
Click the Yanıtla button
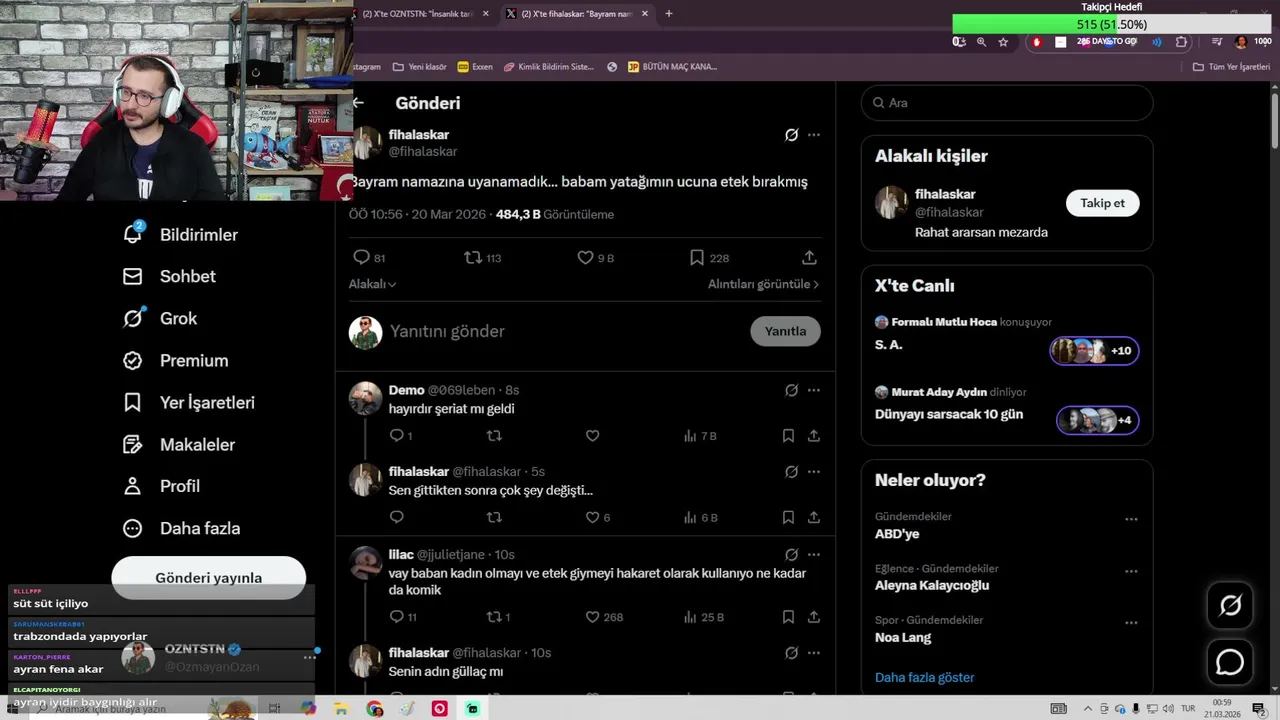tap(785, 331)
